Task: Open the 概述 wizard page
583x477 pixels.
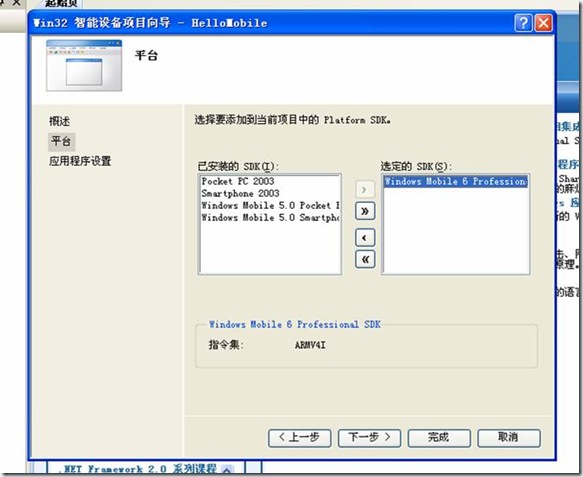Action: coord(59,121)
